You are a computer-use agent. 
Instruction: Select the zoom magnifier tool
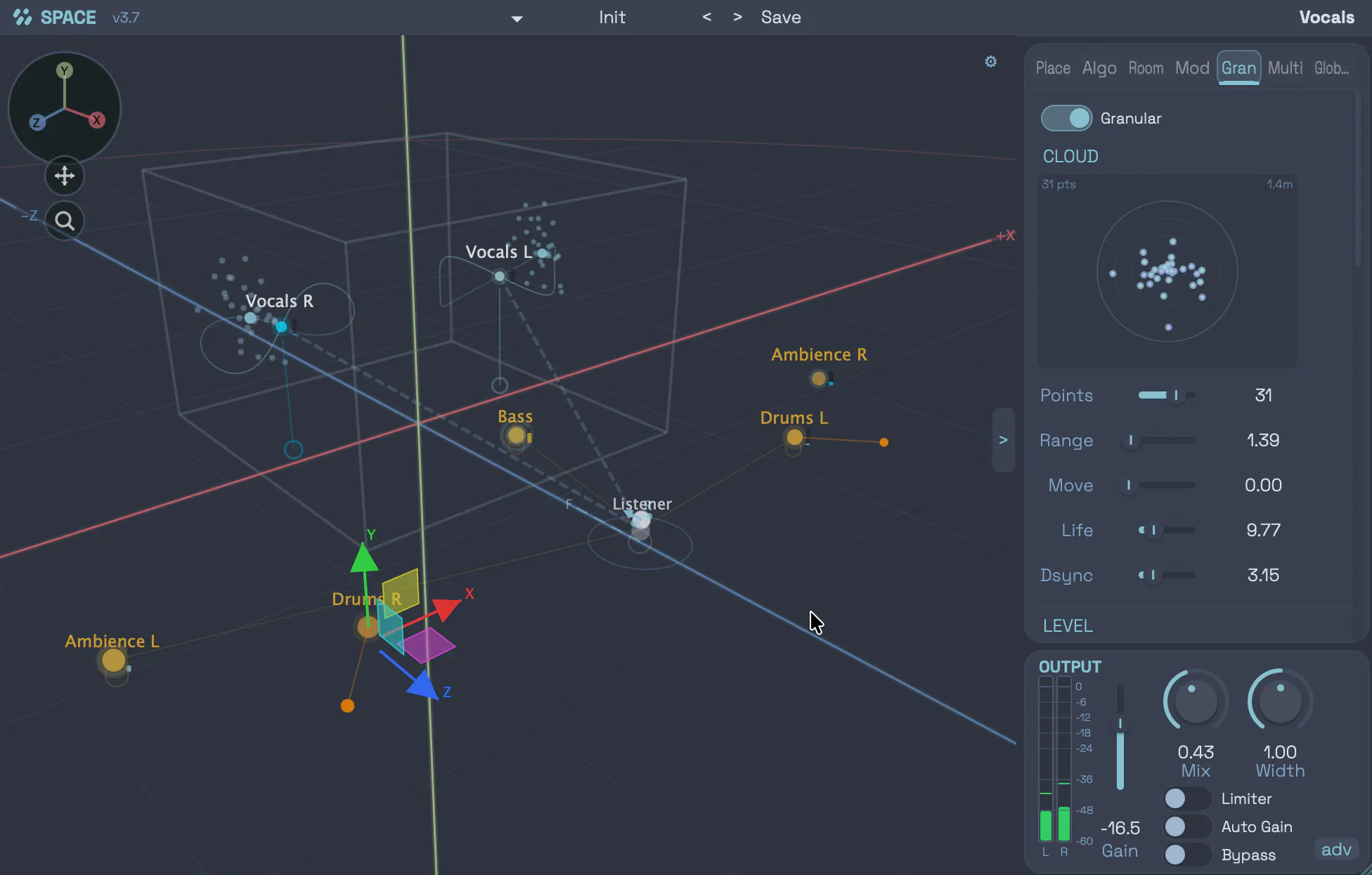click(65, 221)
